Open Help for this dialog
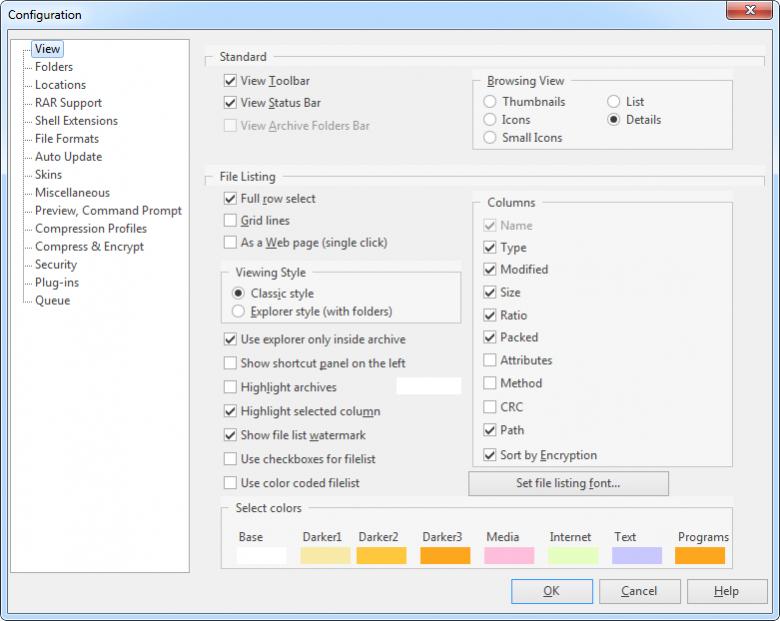 pos(727,591)
